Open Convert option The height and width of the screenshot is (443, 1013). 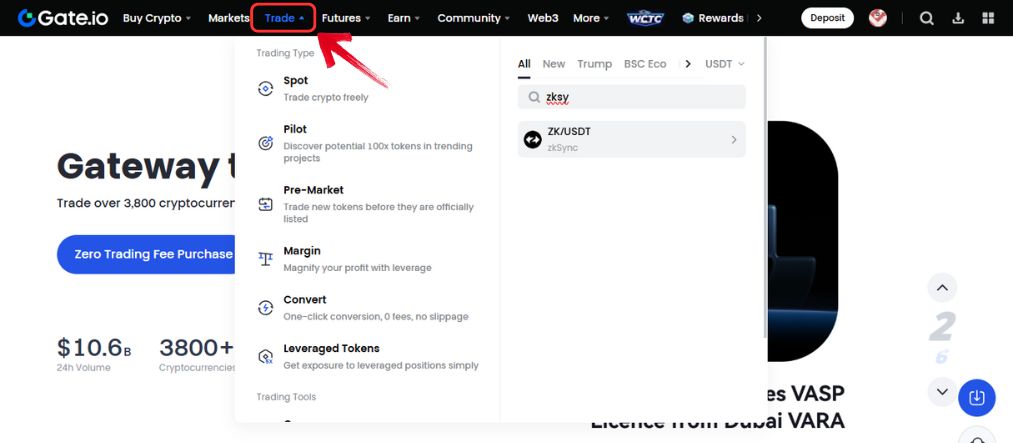click(x=368, y=308)
